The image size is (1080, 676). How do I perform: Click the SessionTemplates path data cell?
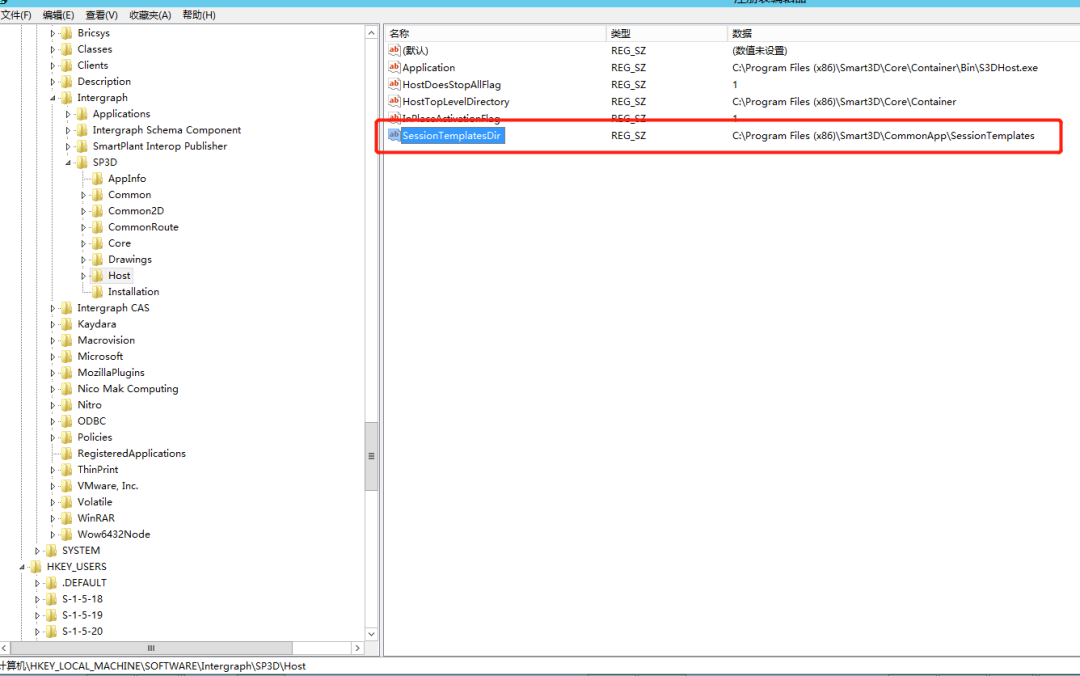(x=883, y=136)
